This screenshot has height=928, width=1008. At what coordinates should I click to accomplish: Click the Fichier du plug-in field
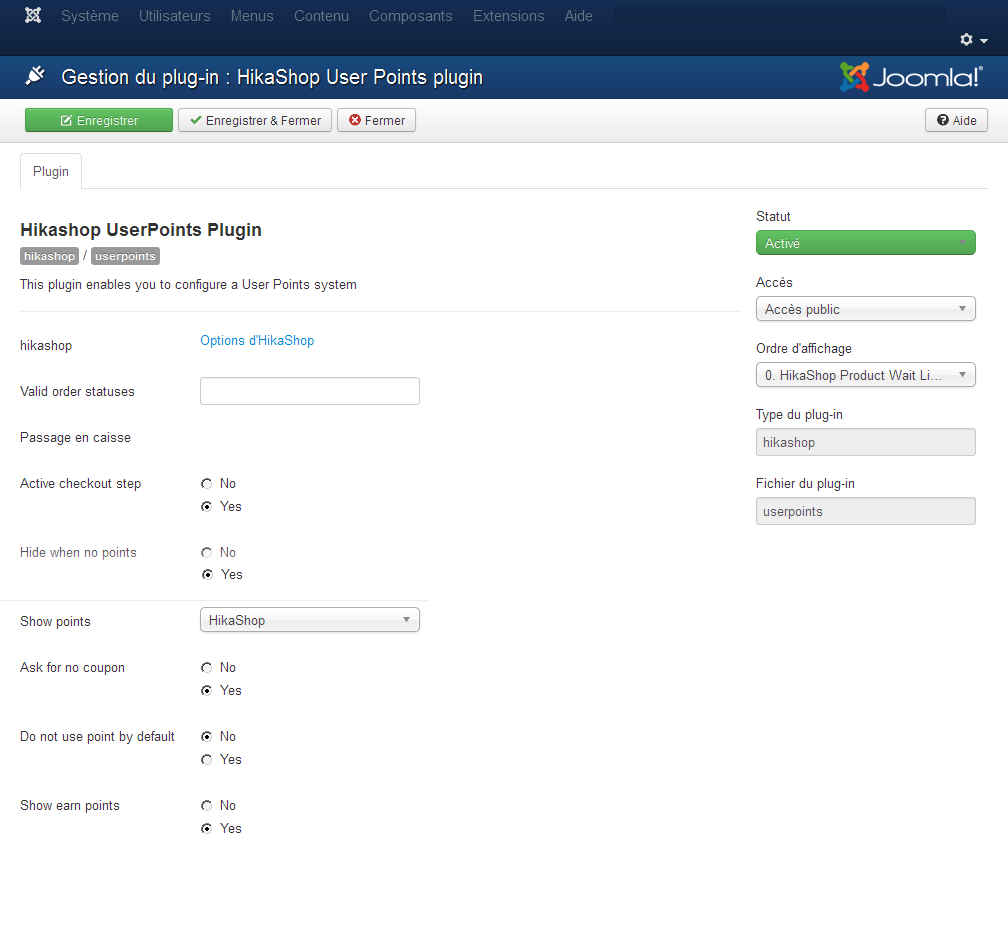coord(866,512)
